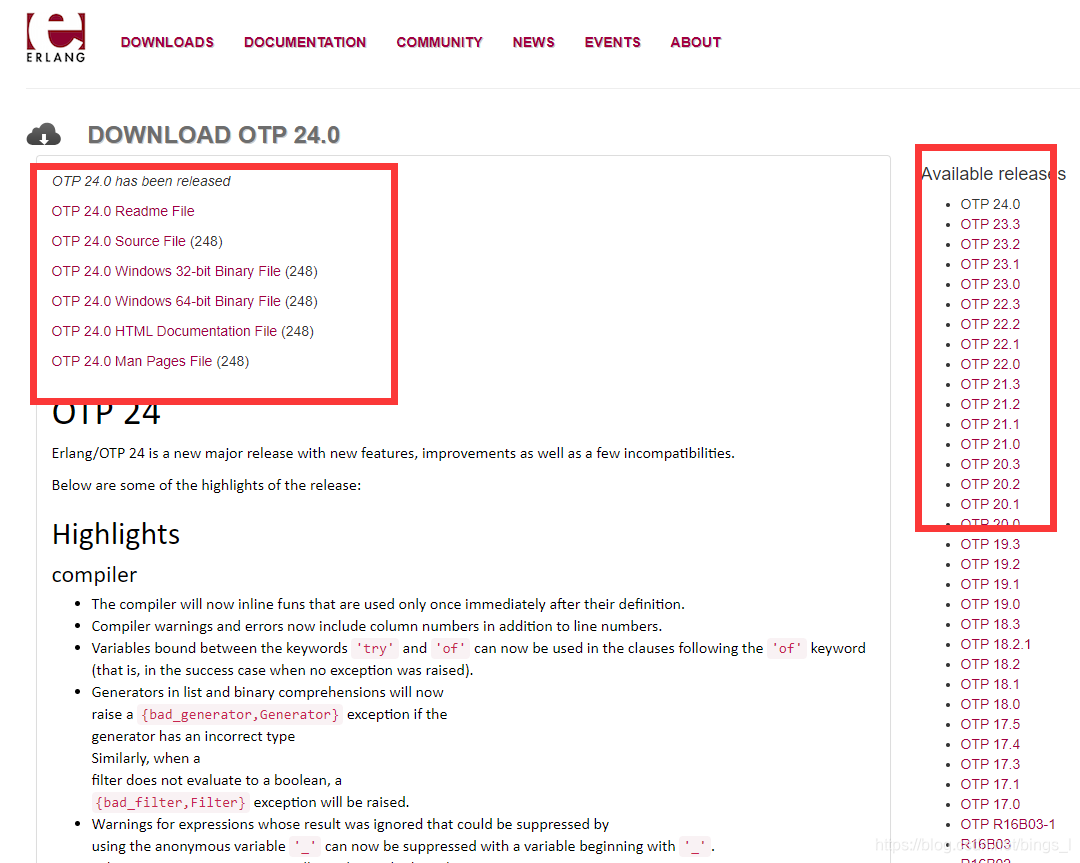Select release OTP 23.0

click(990, 284)
